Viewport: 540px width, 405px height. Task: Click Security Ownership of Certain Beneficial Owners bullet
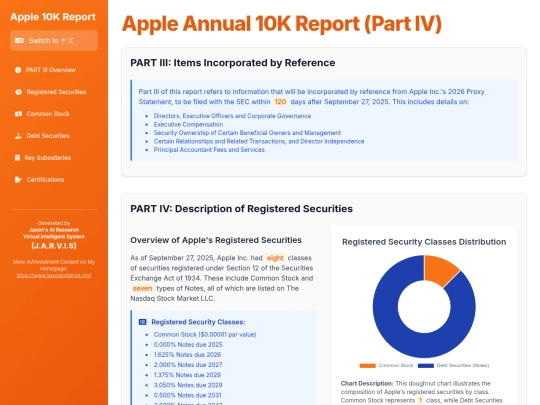pos(247,133)
